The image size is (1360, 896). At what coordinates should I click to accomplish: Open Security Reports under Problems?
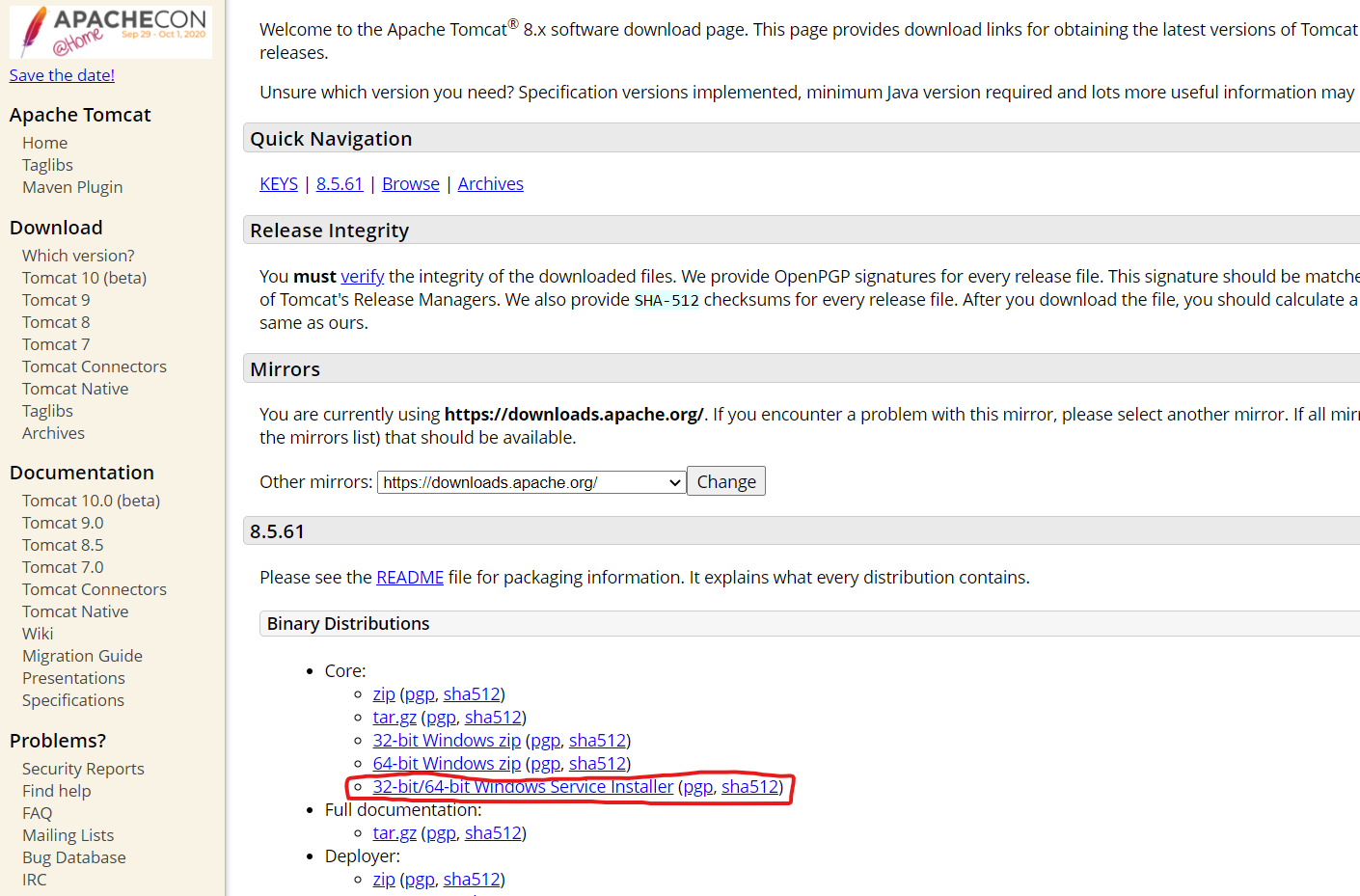tap(83, 769)
